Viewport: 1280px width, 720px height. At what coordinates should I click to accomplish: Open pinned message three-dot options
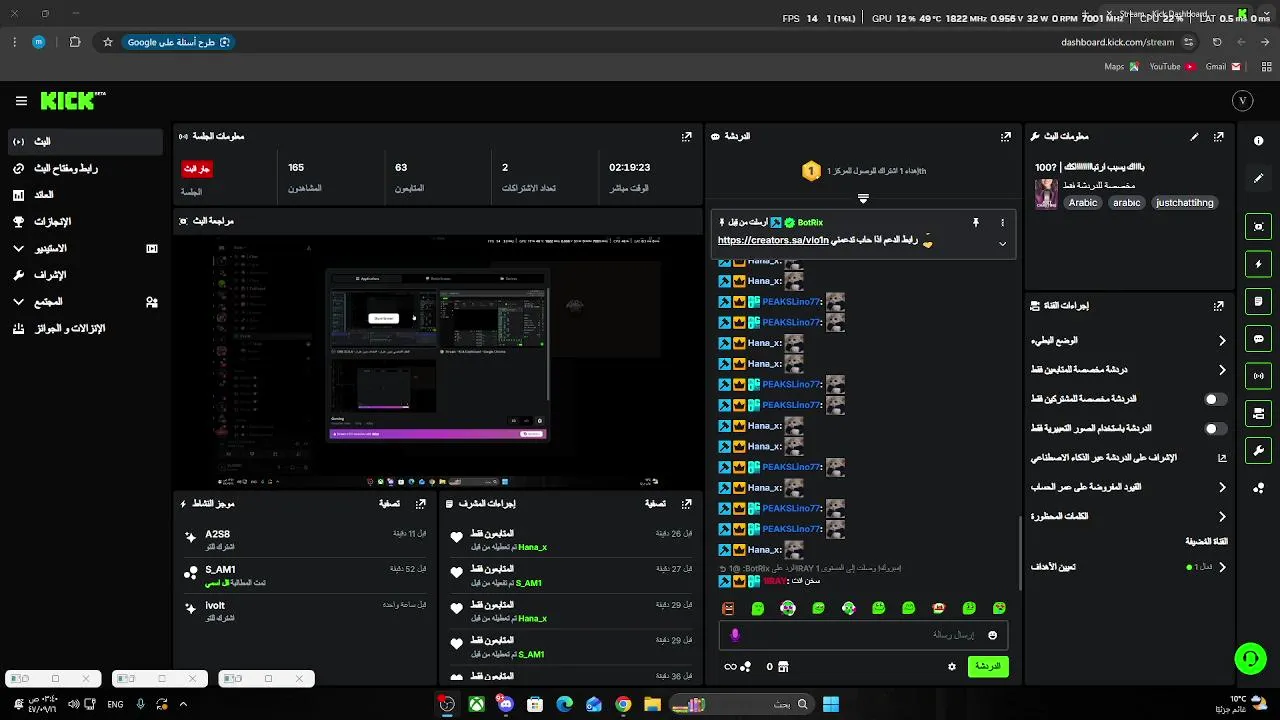point(1002,223)
